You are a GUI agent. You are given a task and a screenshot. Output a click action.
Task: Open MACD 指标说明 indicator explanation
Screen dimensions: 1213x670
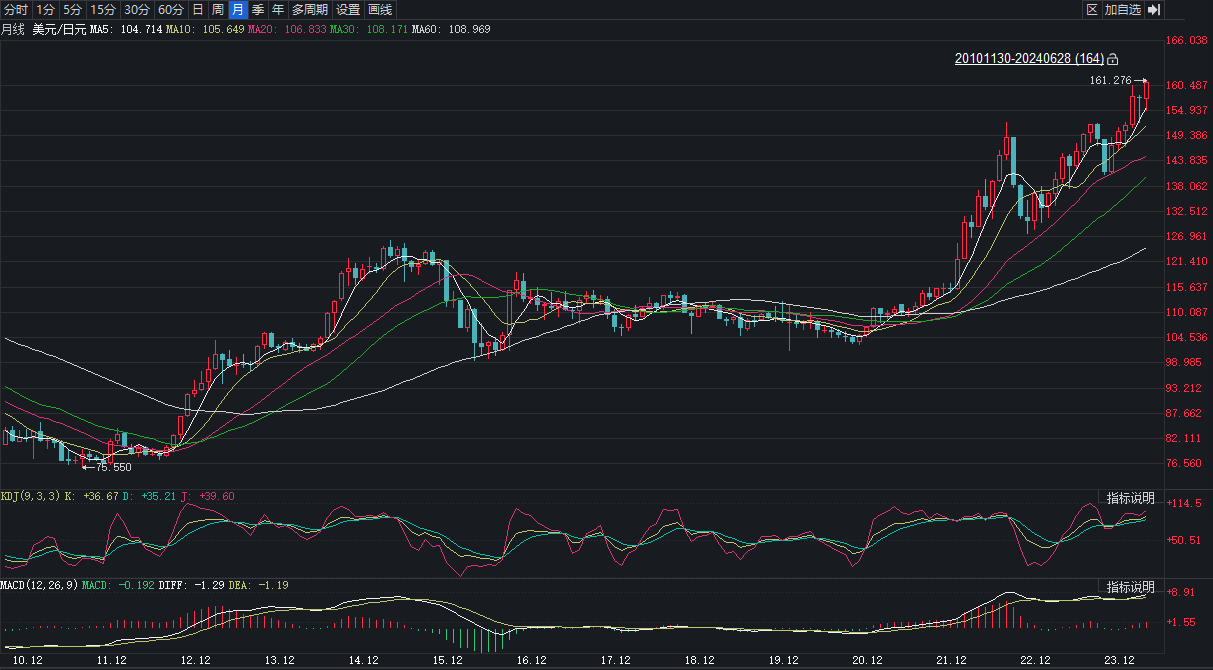pos(1130,587)
